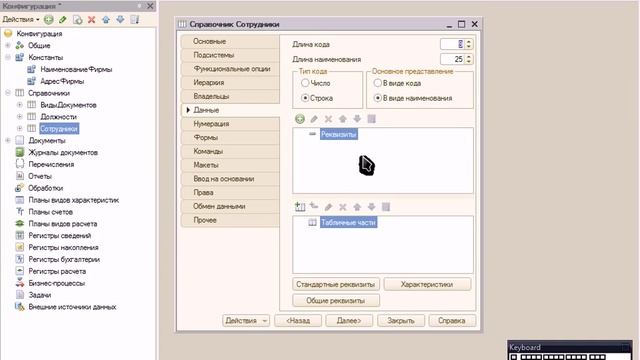Select Регистры накопления in the tree

[x=63, y=247]
